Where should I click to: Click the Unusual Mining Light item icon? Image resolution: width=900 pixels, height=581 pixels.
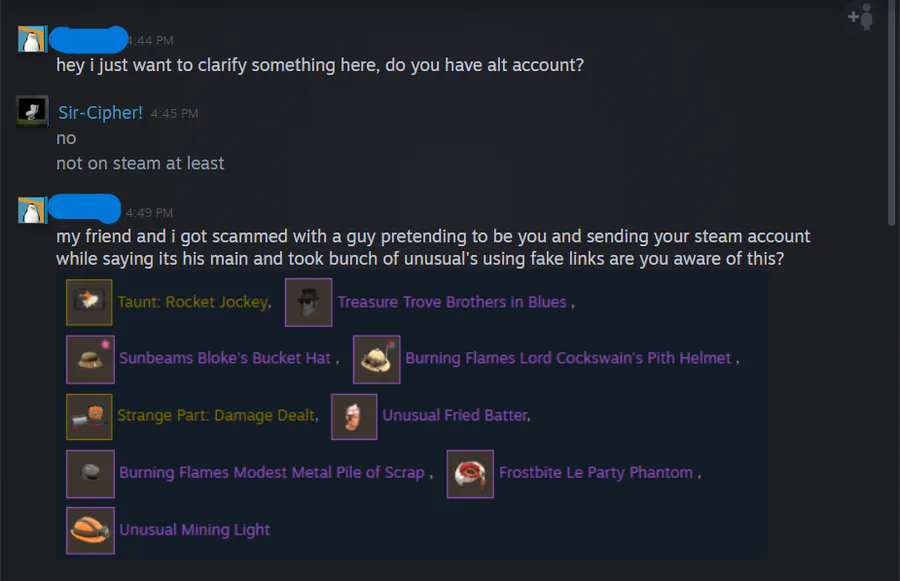(90, 530)
